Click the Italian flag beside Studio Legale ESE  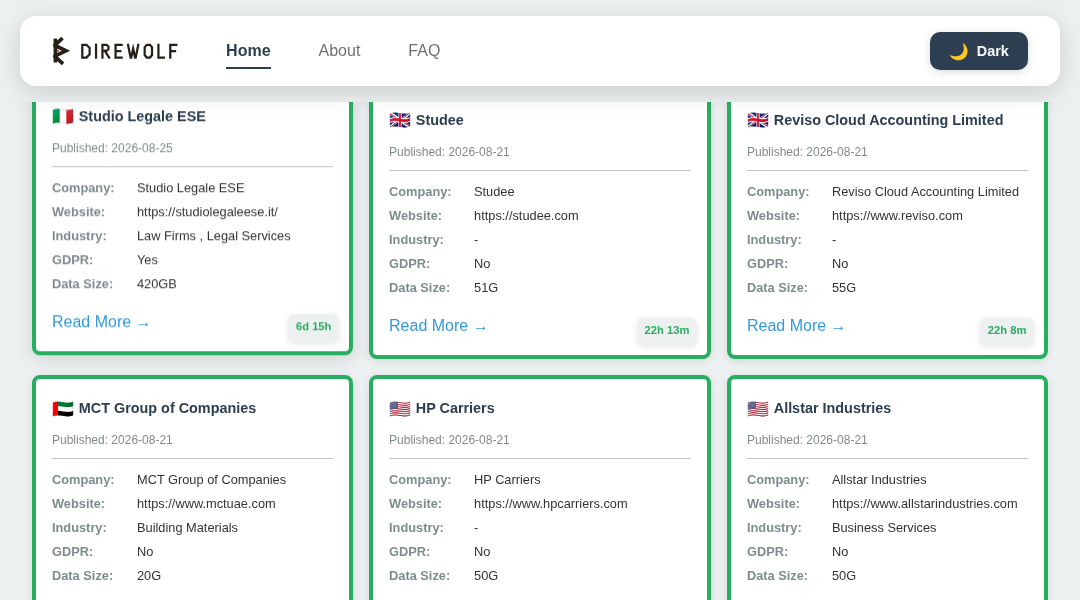(63, 116)
